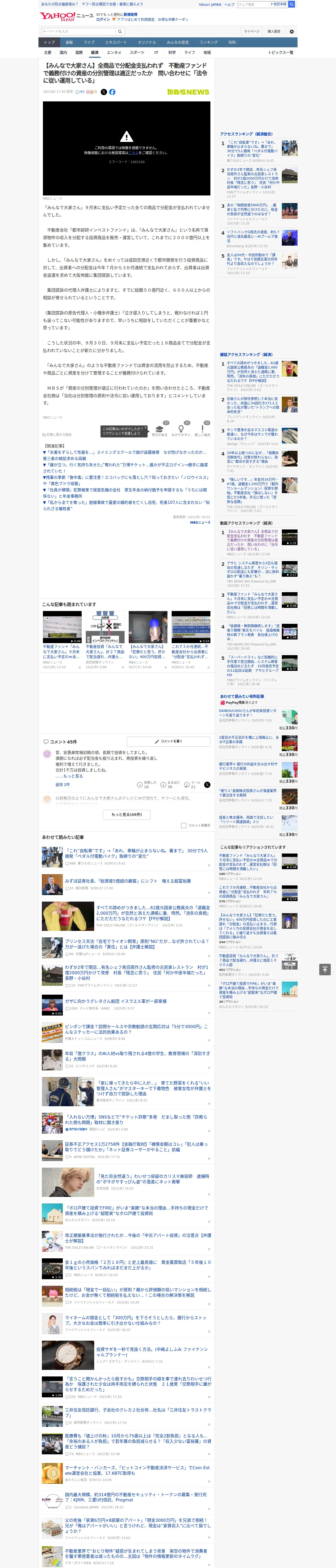Open the みんなの意見 tab

[x=178, y=43]
